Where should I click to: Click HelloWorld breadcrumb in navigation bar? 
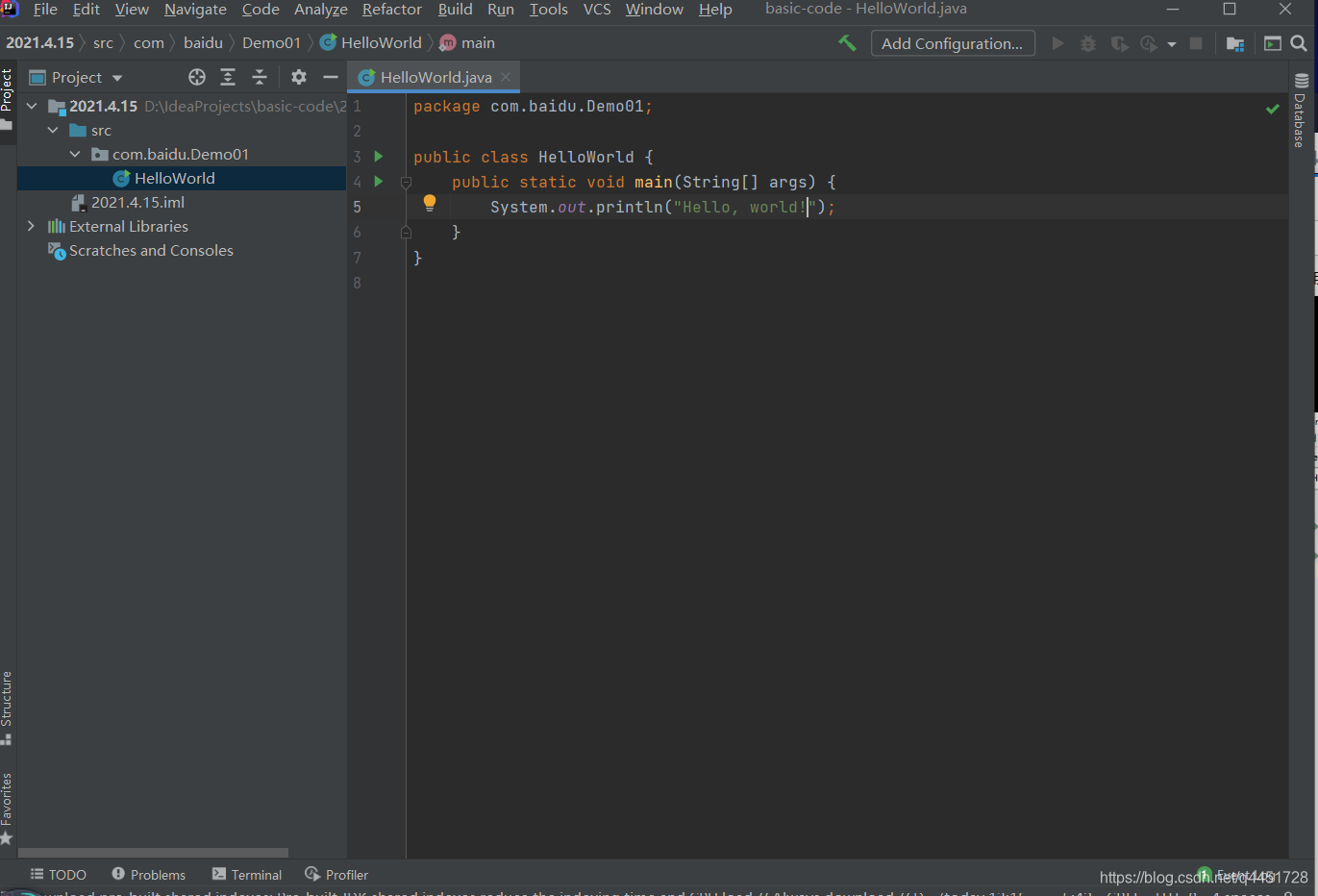371,43
